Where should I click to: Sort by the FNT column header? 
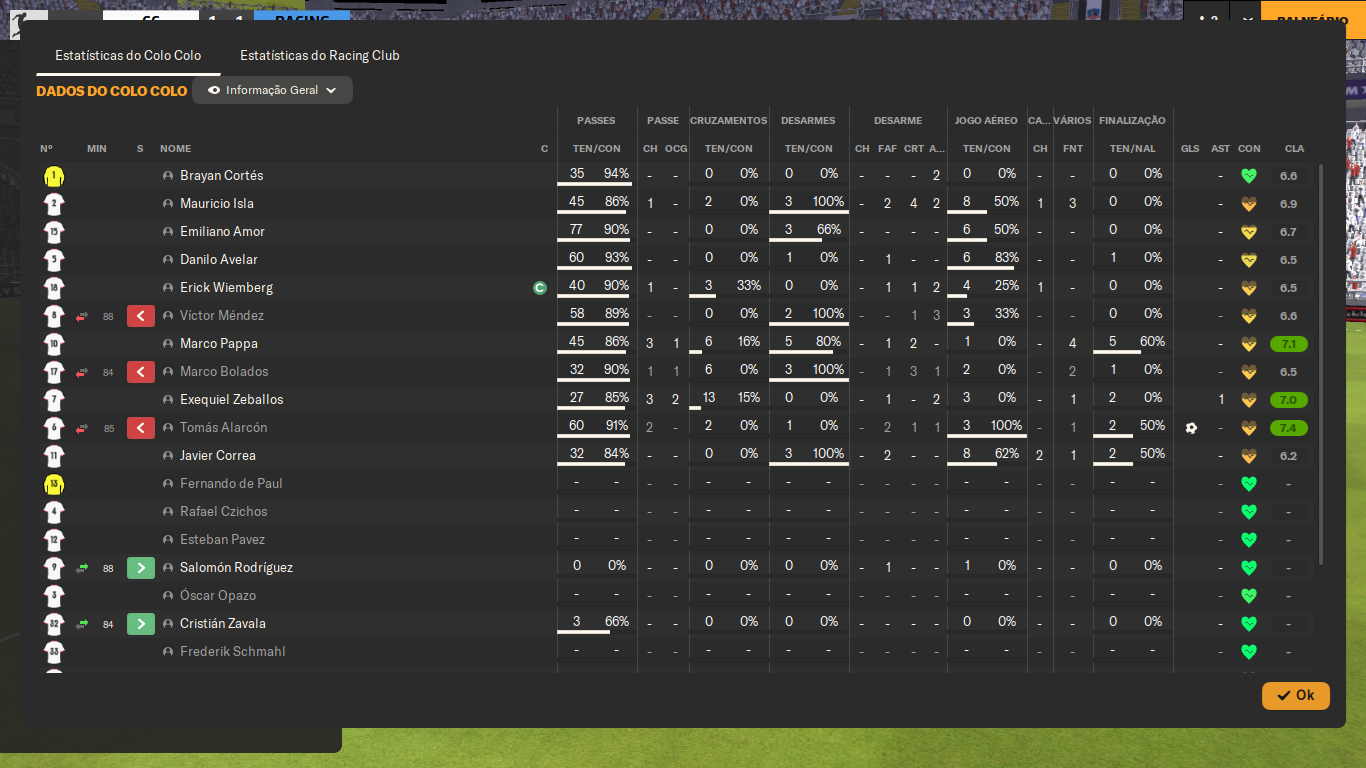pos(1073,149)
